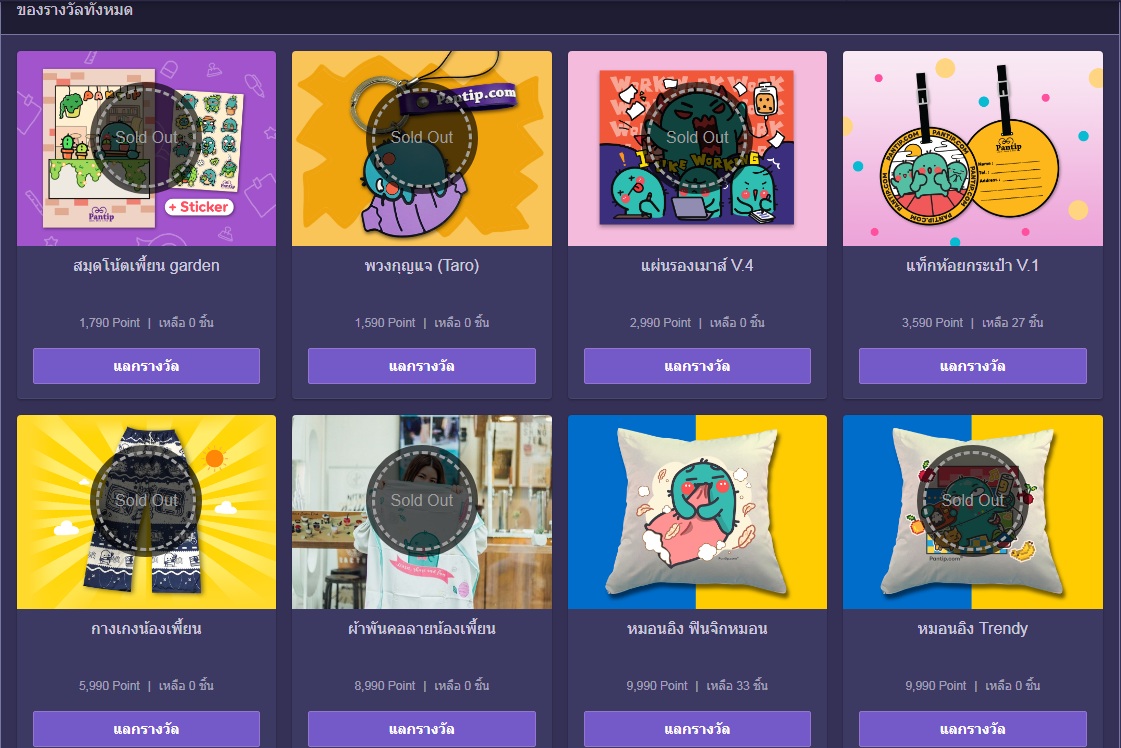Open the garden notebook product image
The width and height of the screenshot is (1121, 748).
click(x=146, y=149)
